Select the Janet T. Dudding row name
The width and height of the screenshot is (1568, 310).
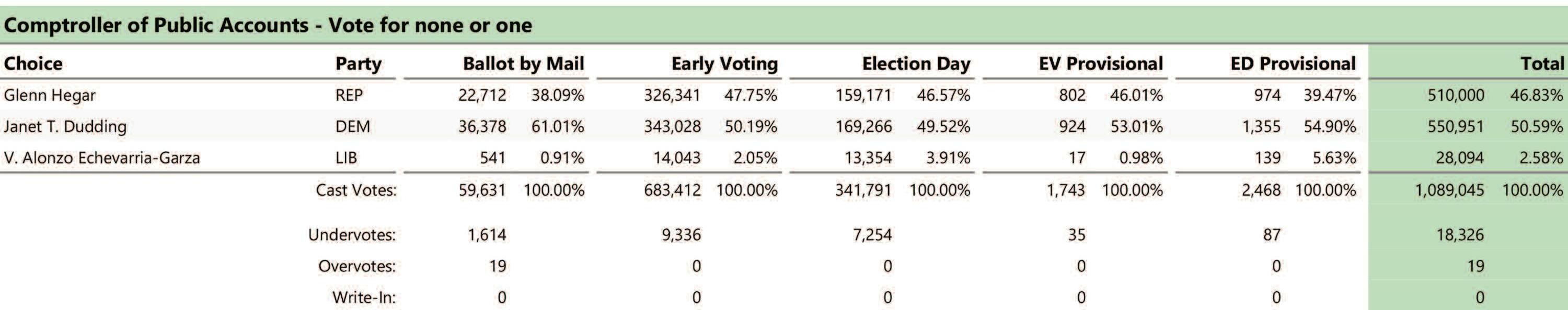pyautogui.click(x=65, y=126)
